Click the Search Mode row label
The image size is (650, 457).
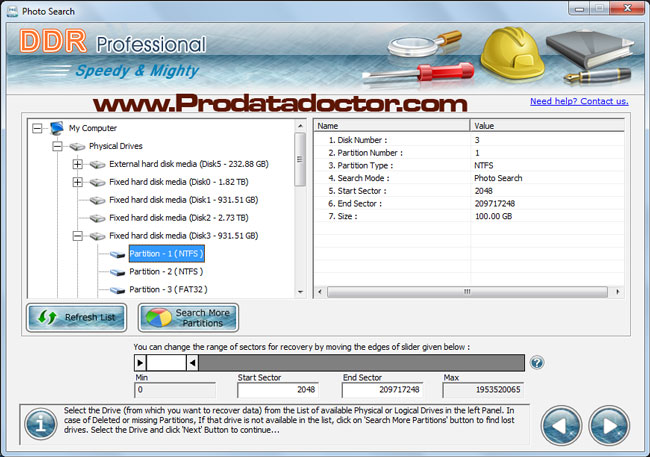pyautogui.click(x=359, y=178)
